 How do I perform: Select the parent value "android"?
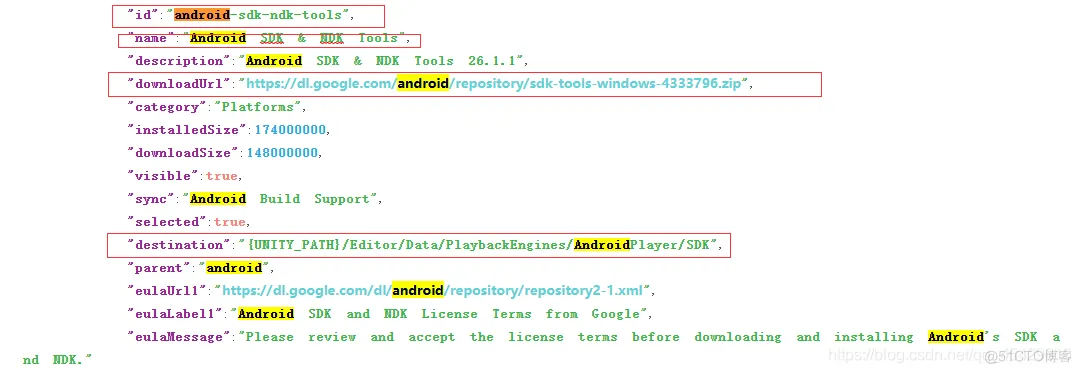234,268
